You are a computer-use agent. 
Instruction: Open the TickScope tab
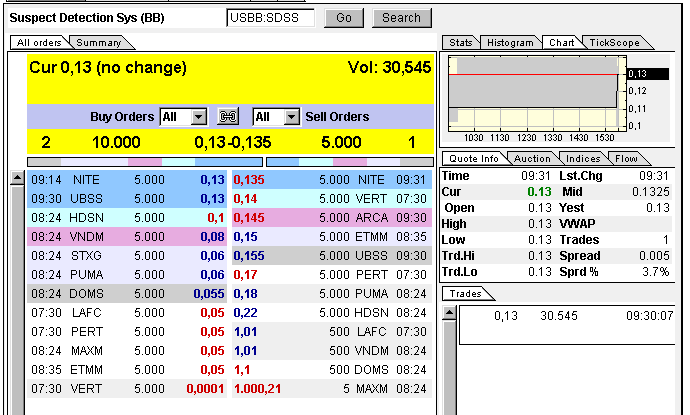point(614,43)
